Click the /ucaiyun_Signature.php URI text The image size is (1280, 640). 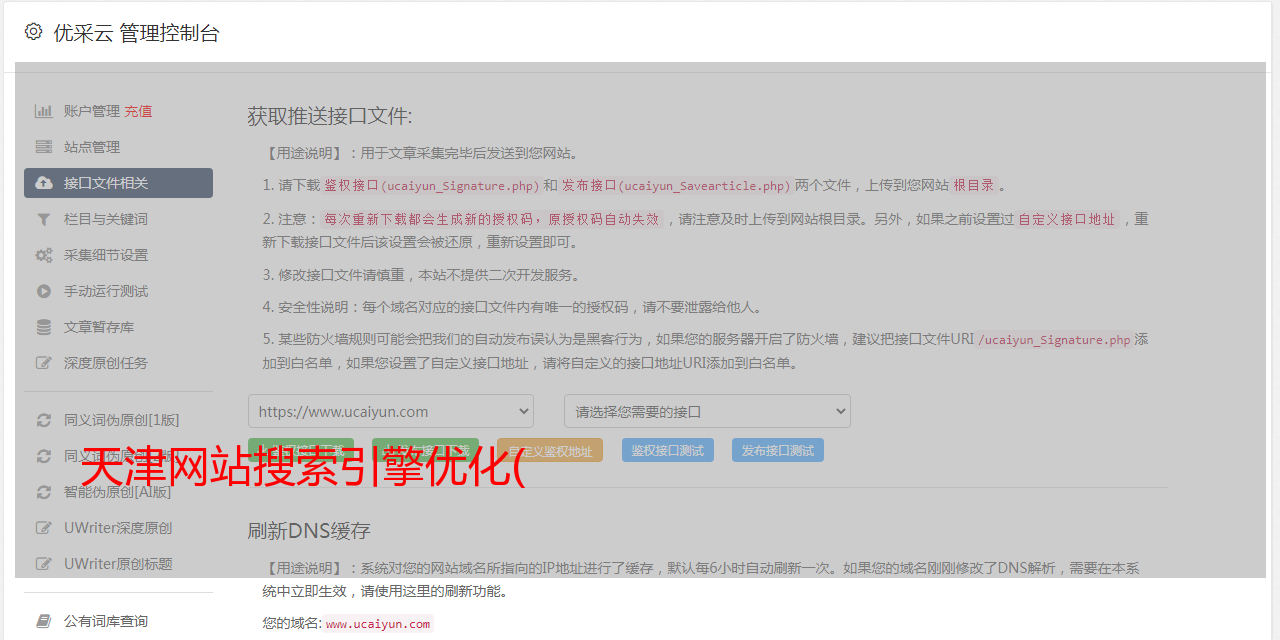tap(1054, 340)
